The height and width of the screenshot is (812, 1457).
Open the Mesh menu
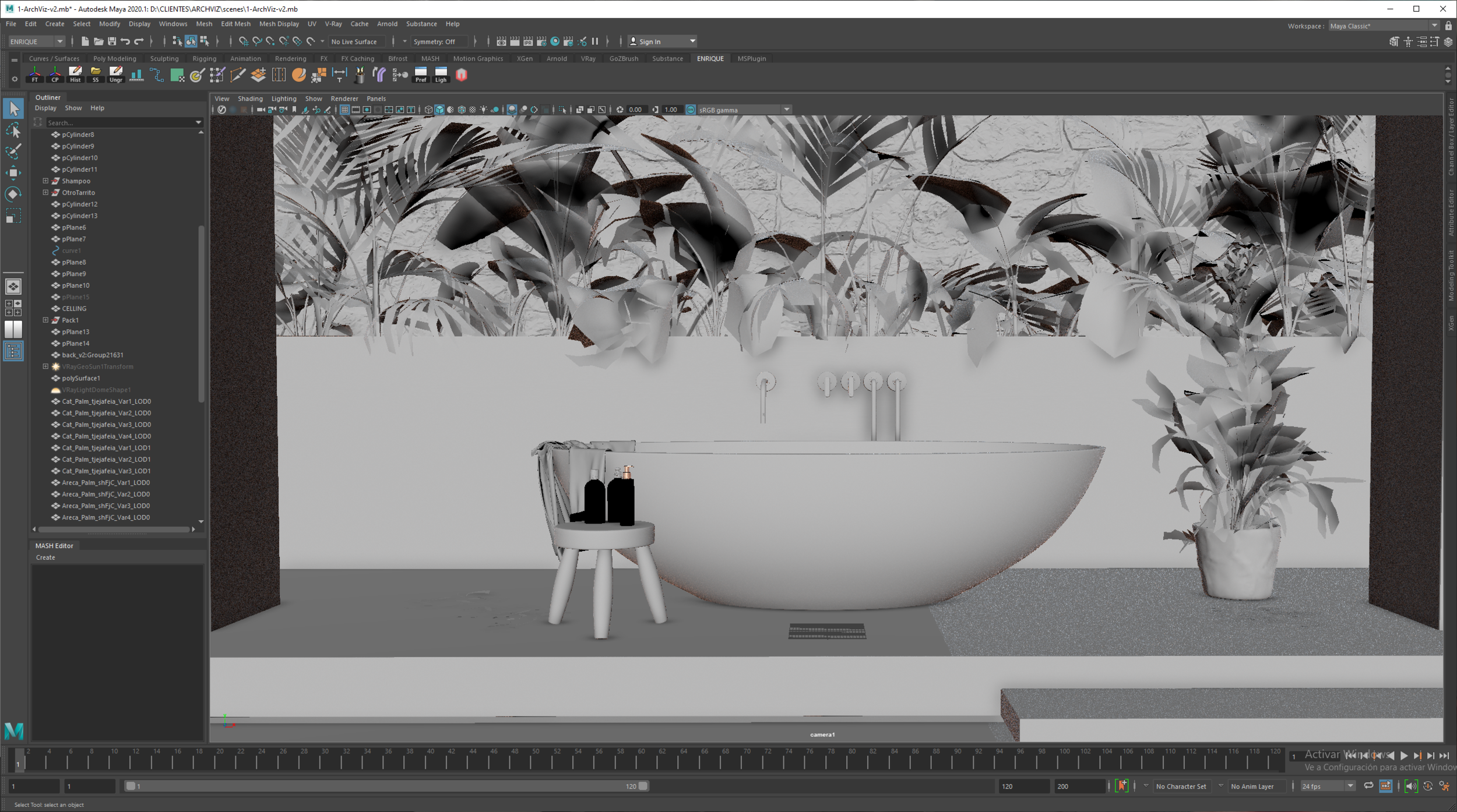[x=204, y=24]
